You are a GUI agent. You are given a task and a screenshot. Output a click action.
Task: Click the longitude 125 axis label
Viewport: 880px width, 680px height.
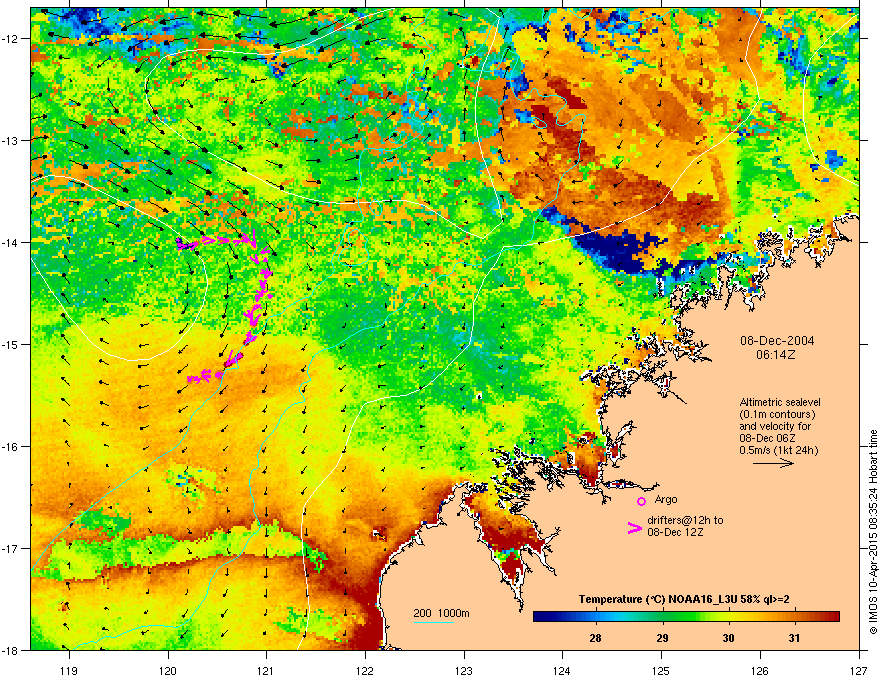pos(661,670)
